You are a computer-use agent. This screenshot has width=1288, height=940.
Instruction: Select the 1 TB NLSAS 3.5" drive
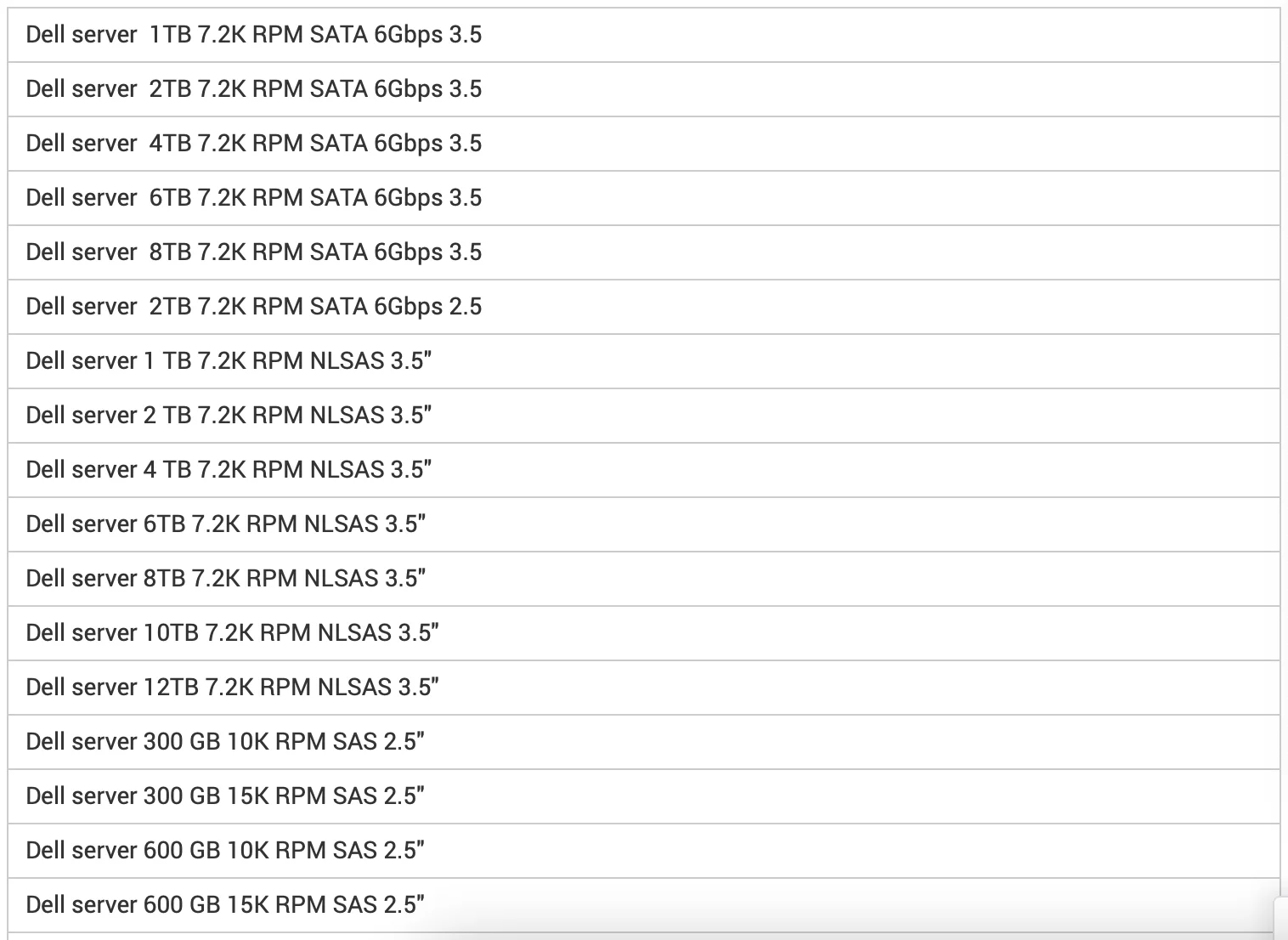click(229, 361)
